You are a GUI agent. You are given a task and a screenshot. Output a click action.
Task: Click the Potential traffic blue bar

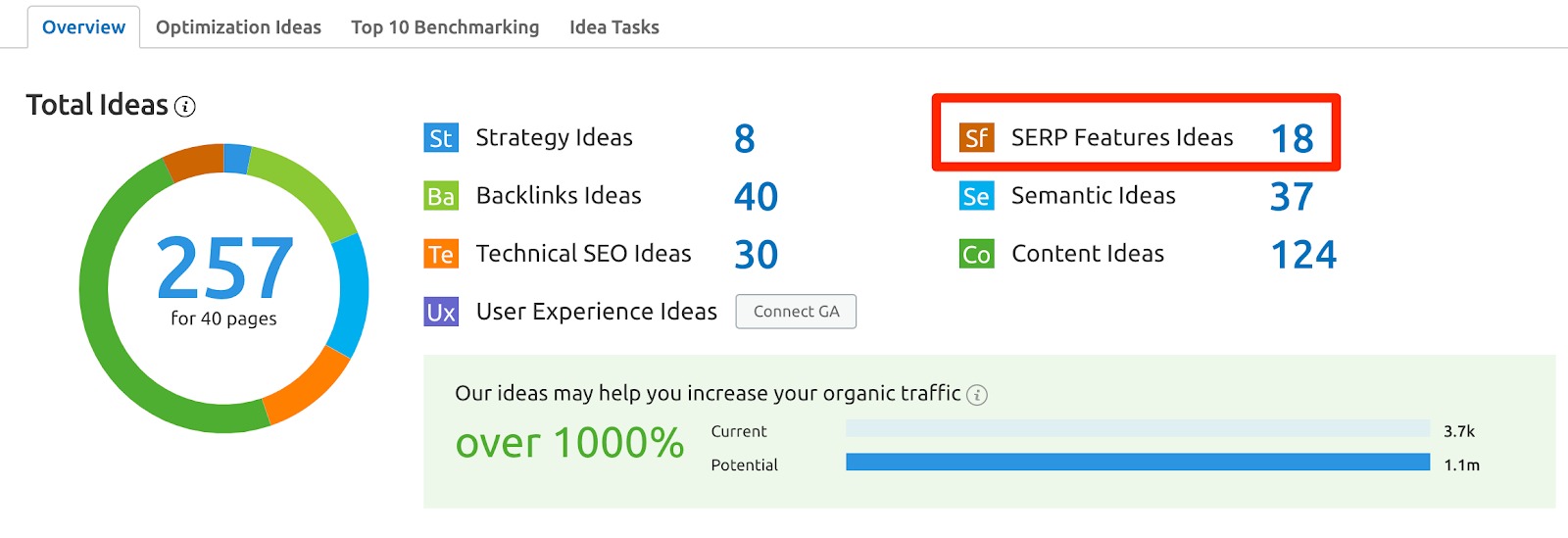[1138, 462]
